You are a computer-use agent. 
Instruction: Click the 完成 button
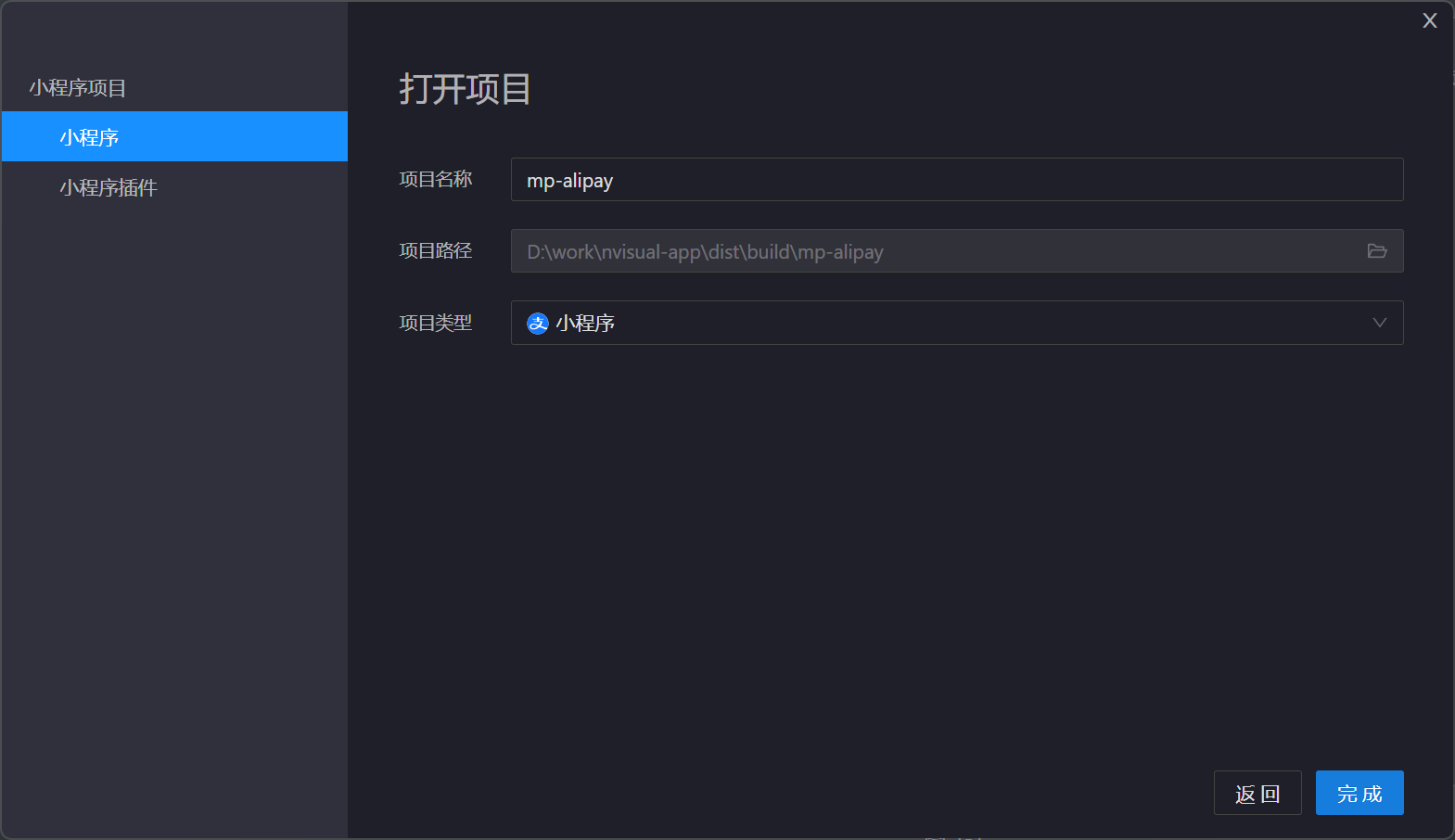coord(1359,793)
